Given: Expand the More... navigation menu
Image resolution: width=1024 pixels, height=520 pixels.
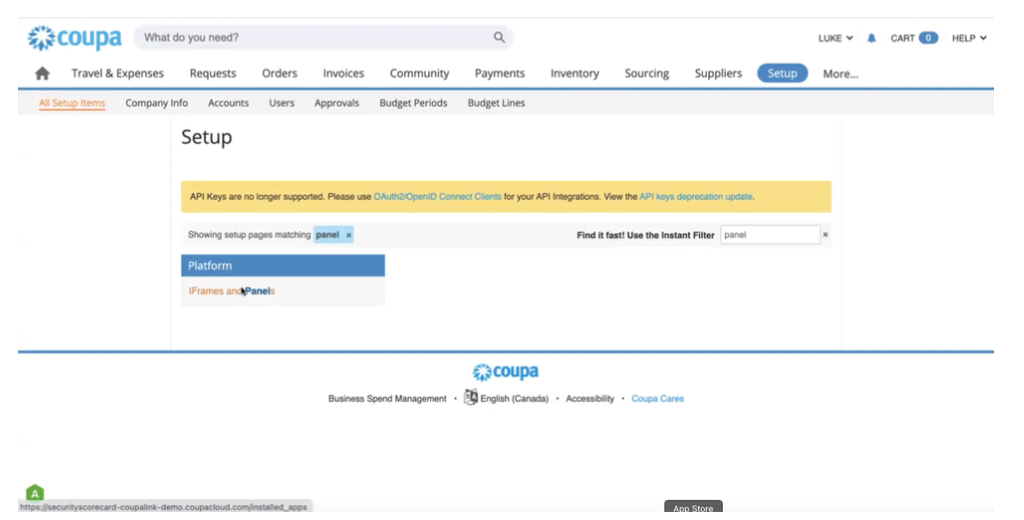Looking at the screenshot, I should coord(840,74).
